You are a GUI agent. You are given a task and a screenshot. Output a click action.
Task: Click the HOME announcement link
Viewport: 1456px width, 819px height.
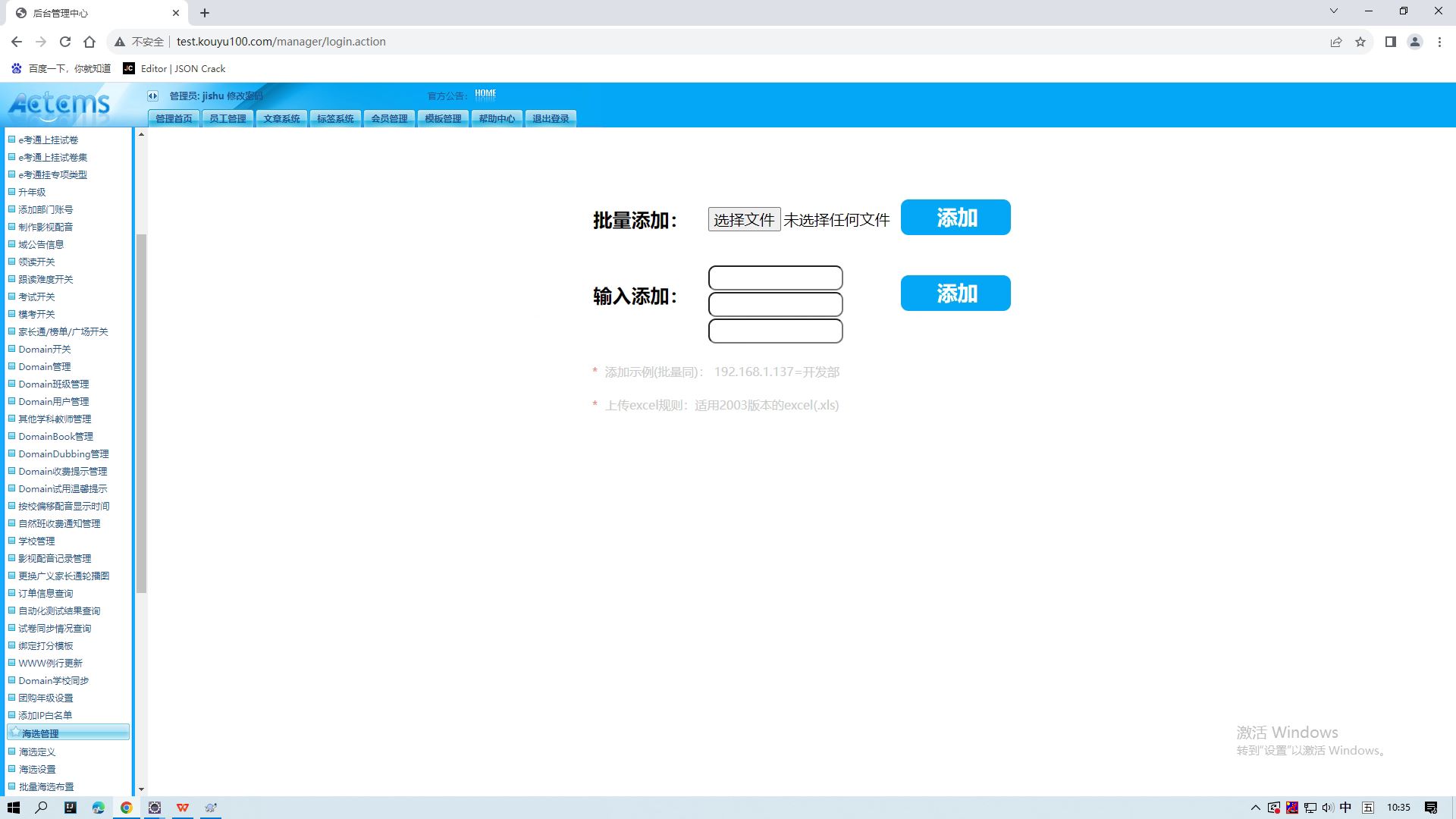(485, 94)
